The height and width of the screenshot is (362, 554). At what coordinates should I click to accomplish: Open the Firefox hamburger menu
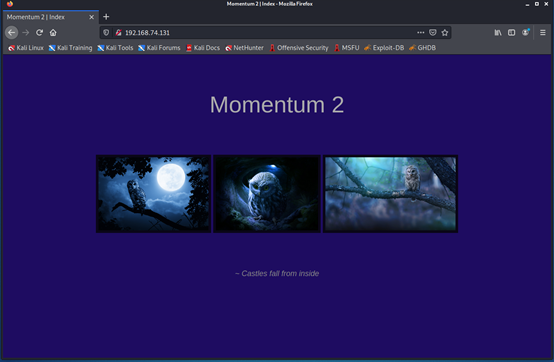pyautogui.click(x=543, y=32)
